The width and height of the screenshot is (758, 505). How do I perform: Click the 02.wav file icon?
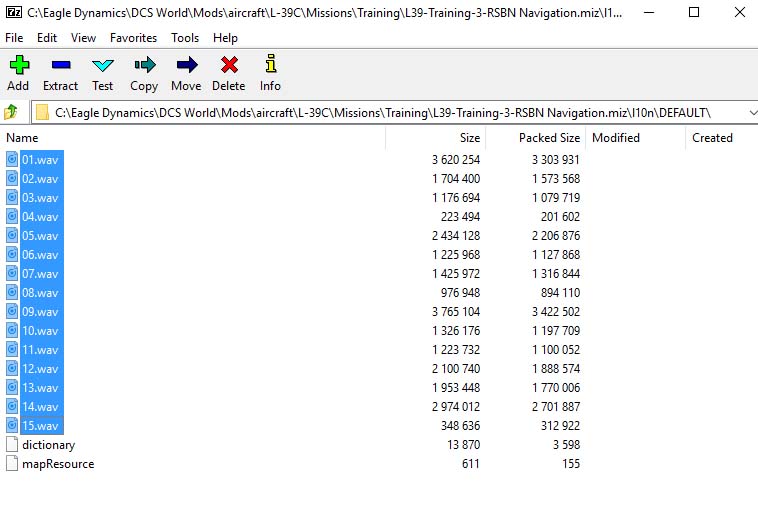point(12,178)
